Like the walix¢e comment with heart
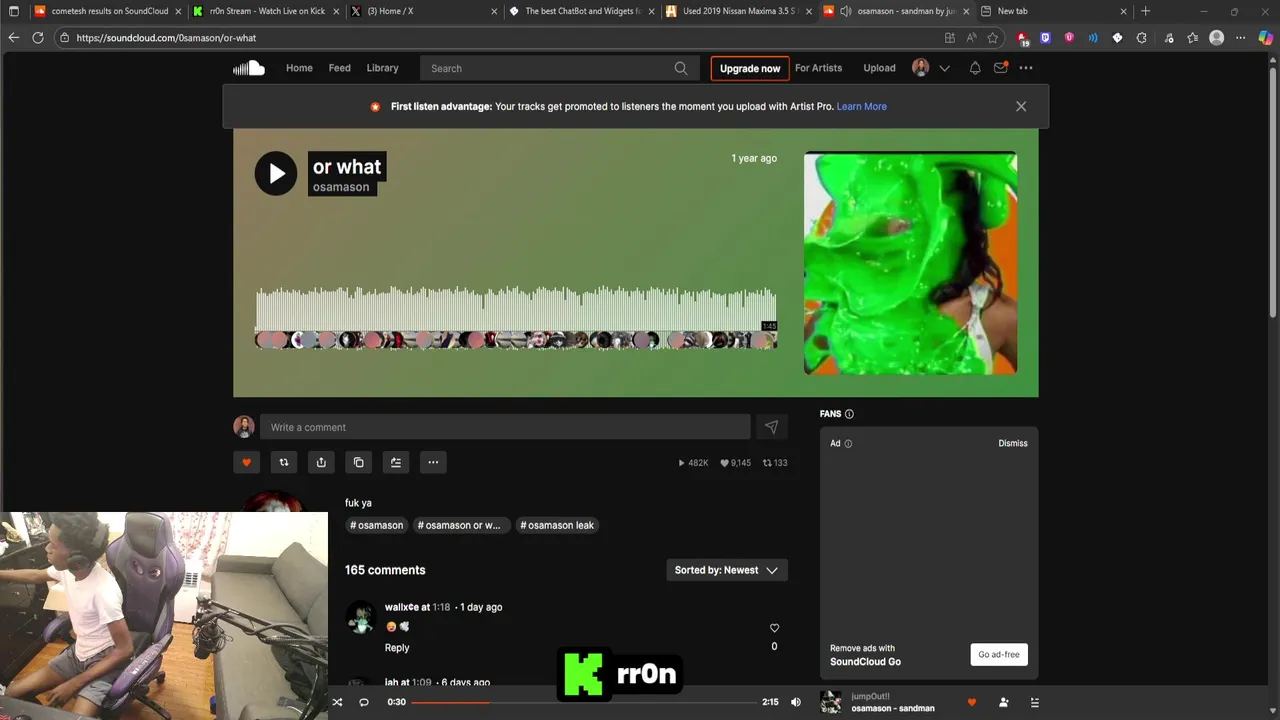Viewport: 1280px width, 720px height. click(x=774, y=628)
